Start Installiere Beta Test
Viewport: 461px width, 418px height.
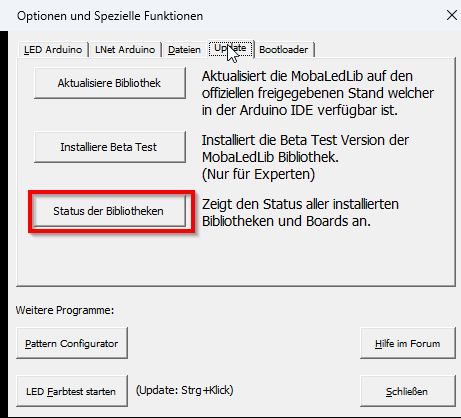pyautogui.click(x=110, y=147)
